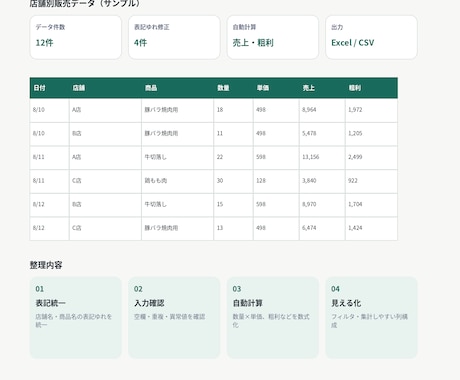
Task: Select the 2,499 gross profit cell
Action: [371, 158]
